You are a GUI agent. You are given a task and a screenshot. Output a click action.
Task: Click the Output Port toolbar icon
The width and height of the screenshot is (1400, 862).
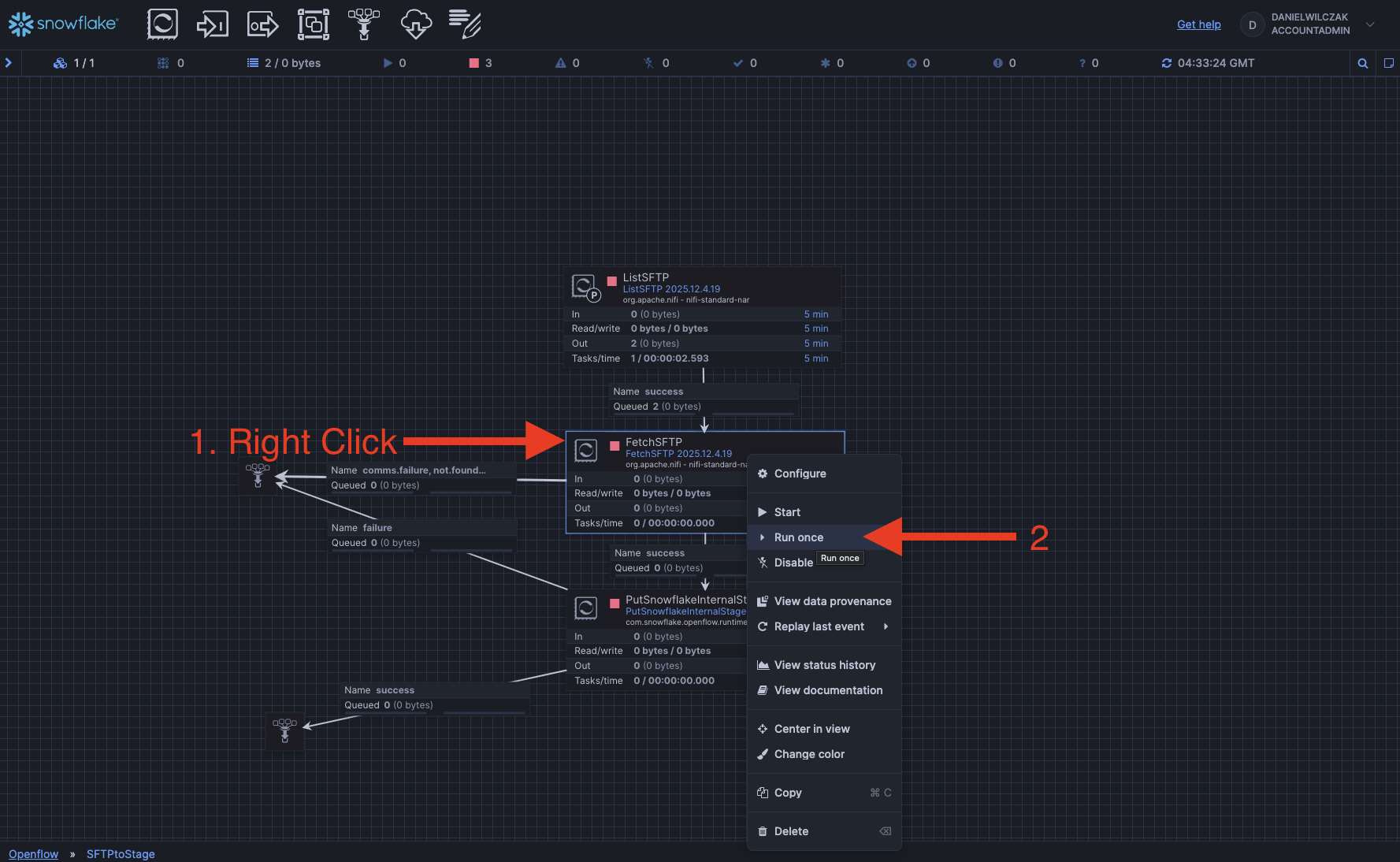coord(262,24)
